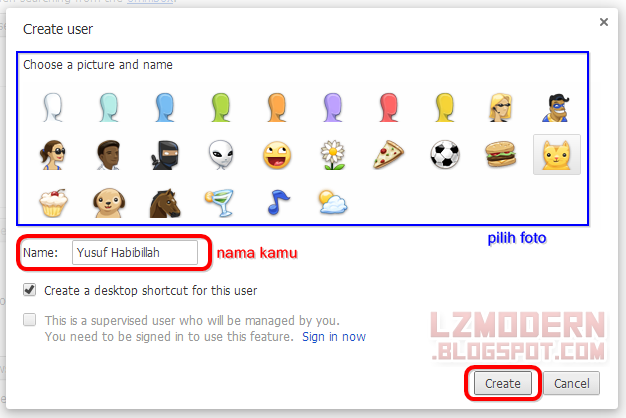This screenshot has width=626, height=418.
Task: Choose the daisy flower avatar
Action: click(333, 155)
